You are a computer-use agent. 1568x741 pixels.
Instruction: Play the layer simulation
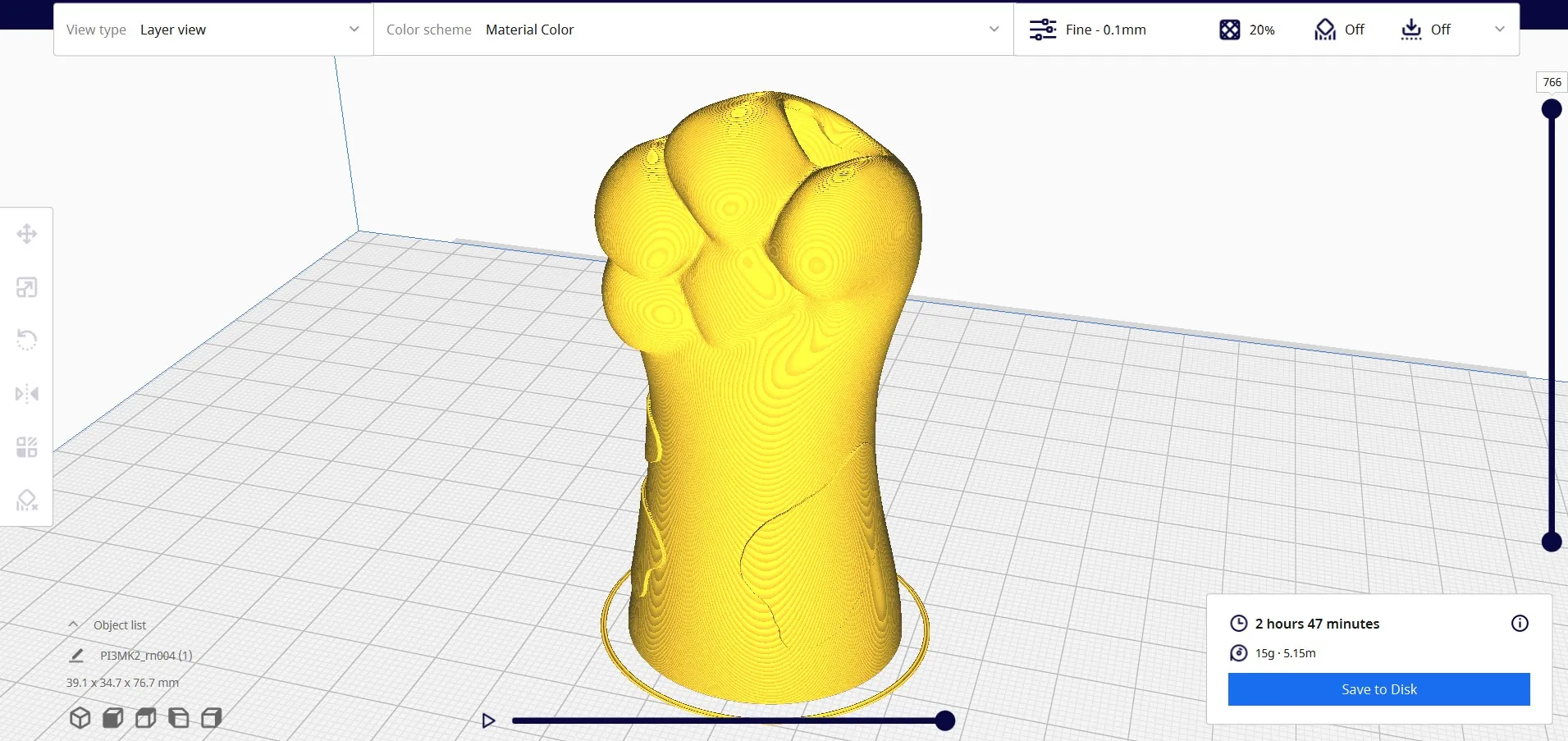(x=488, y=720)
